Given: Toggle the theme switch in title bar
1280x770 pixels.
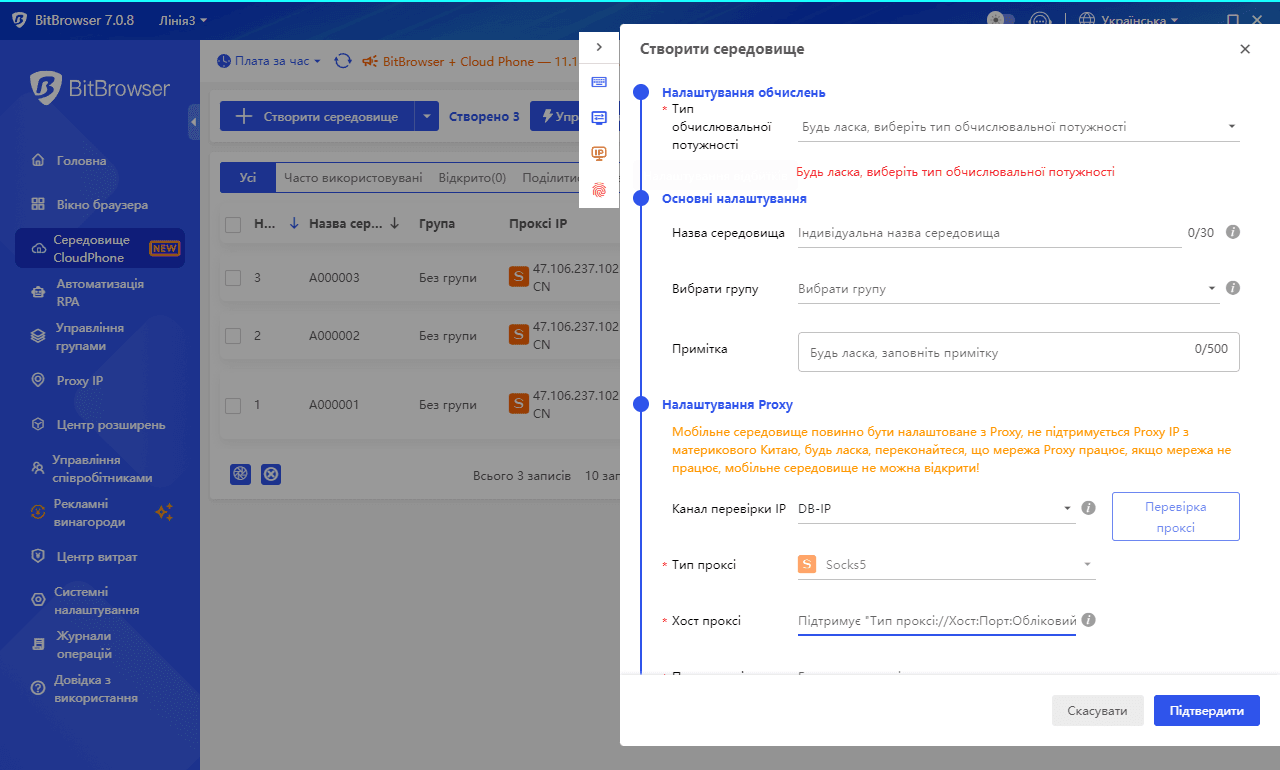Looking at the screenshot, I should click(x=1000, y=20).
